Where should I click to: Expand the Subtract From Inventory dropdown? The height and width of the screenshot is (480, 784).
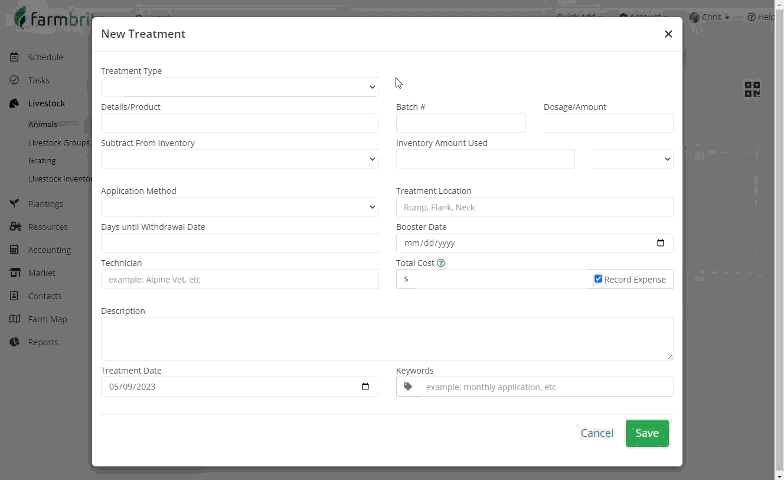239,159
